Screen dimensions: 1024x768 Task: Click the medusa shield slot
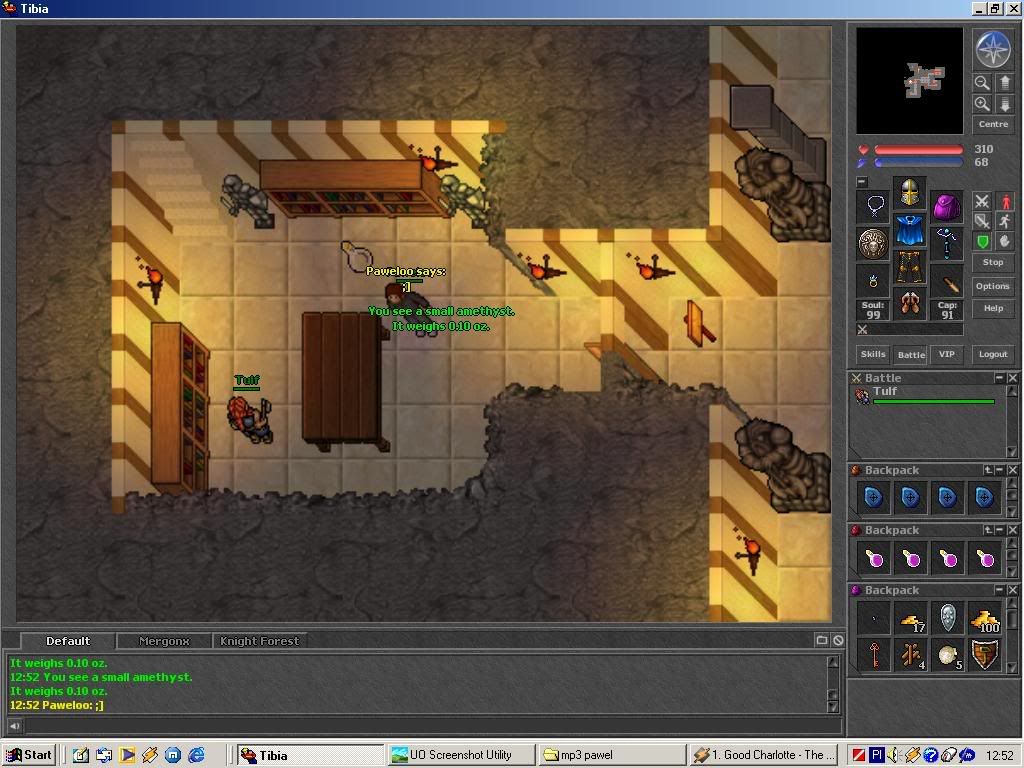[x=873, y=244]
